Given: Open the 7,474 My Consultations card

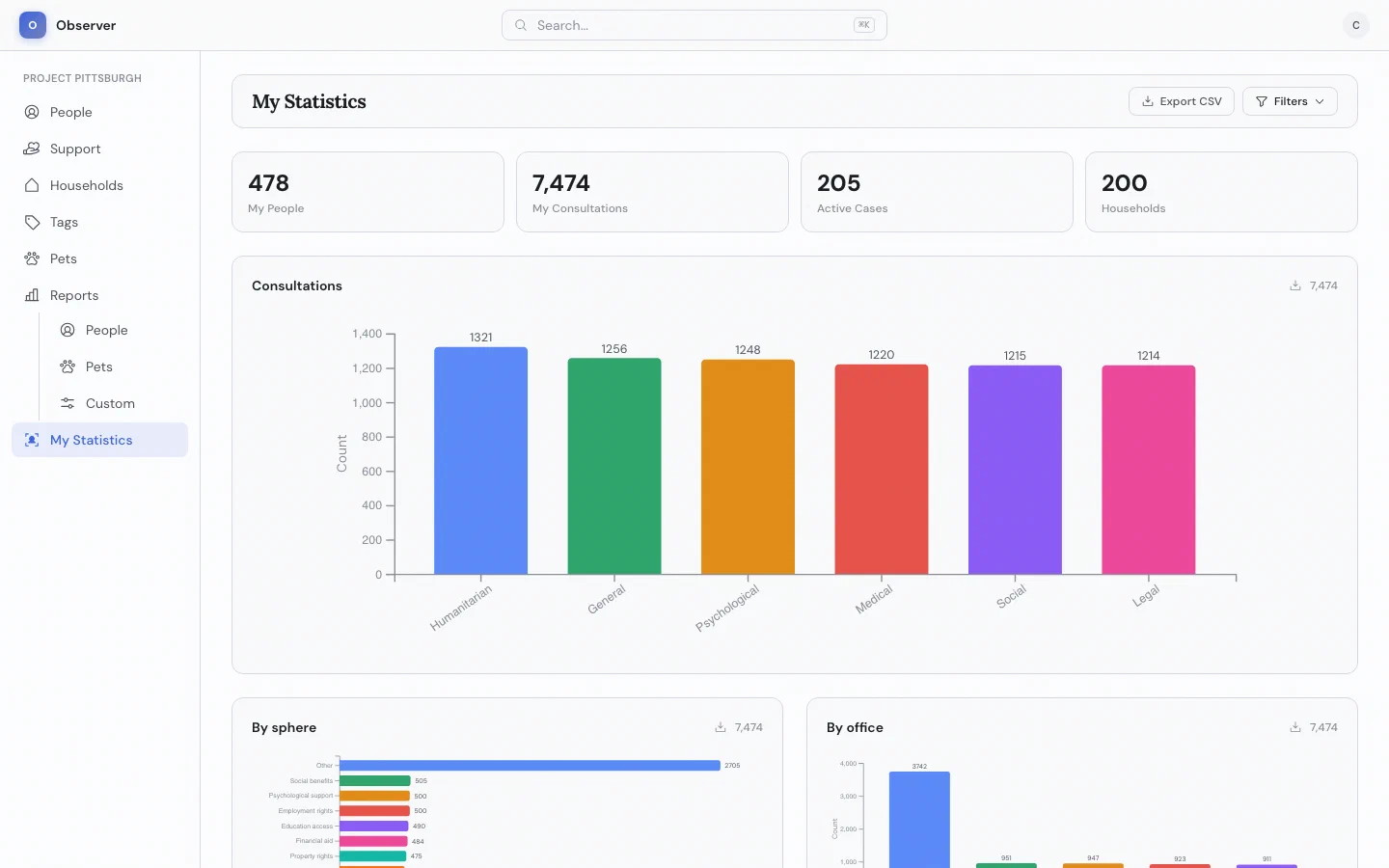Looking at the screenshot, I should (652, 192).
